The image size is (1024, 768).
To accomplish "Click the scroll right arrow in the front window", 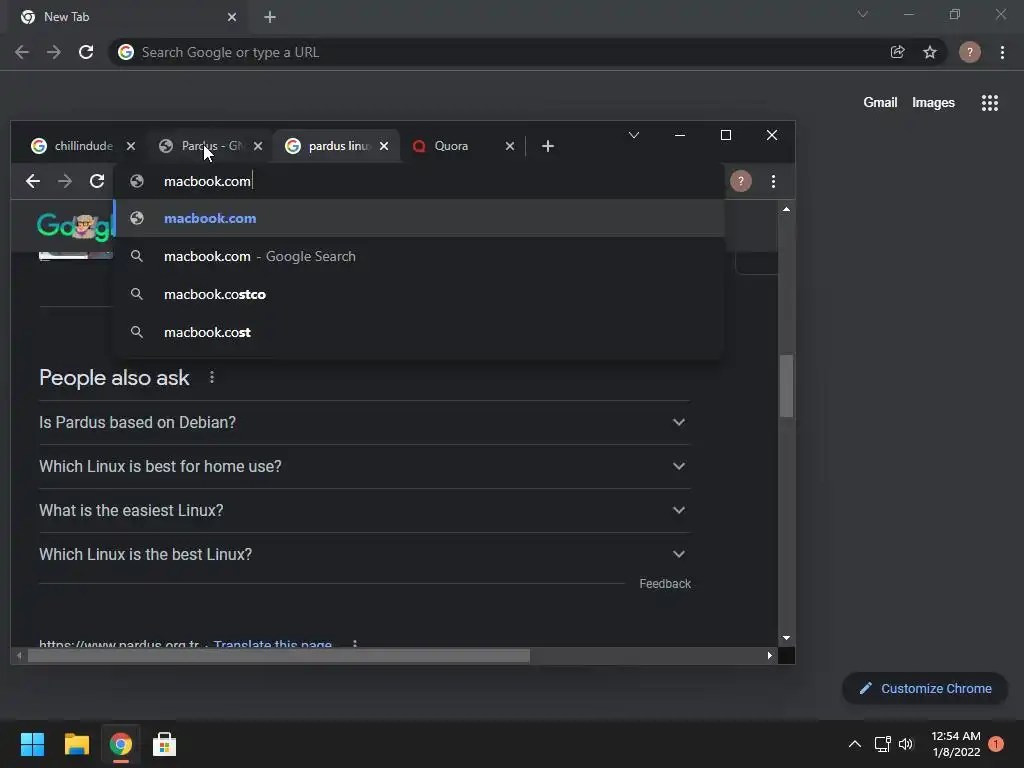I will pyautogui.click(x=769, y=655).
